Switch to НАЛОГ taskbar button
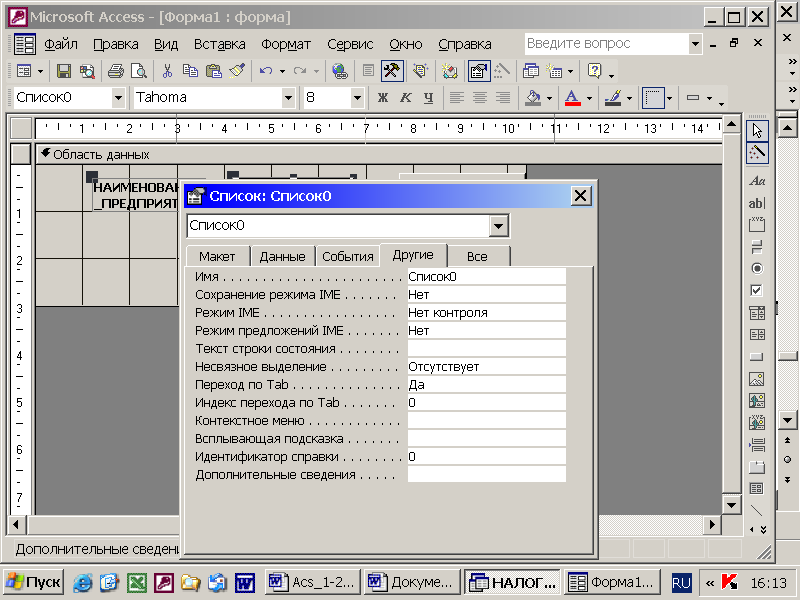 512,582
